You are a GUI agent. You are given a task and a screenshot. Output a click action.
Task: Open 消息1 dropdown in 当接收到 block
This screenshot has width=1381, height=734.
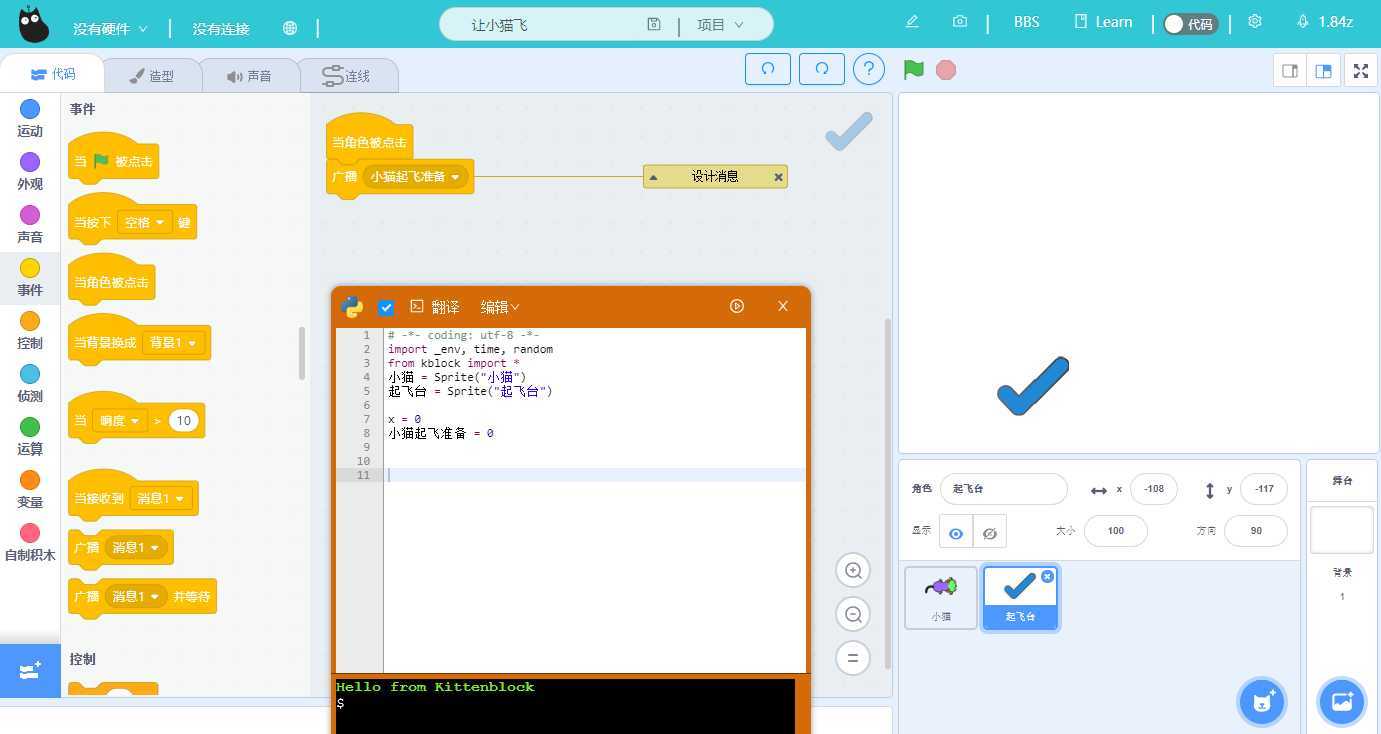161,498
